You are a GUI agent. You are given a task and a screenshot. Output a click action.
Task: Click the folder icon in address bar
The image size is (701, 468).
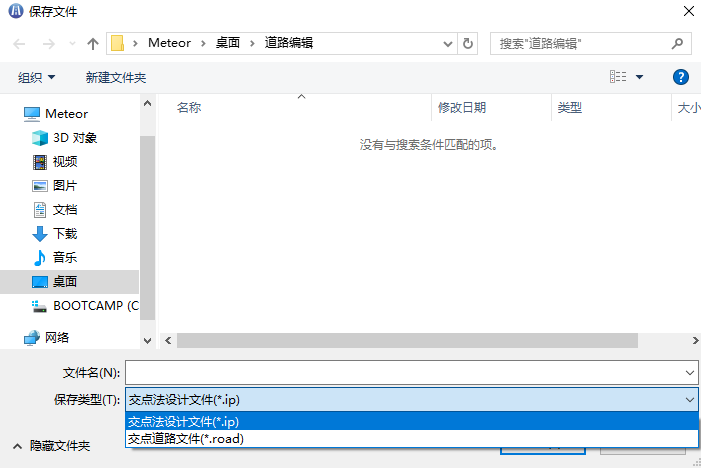[118, 43]
